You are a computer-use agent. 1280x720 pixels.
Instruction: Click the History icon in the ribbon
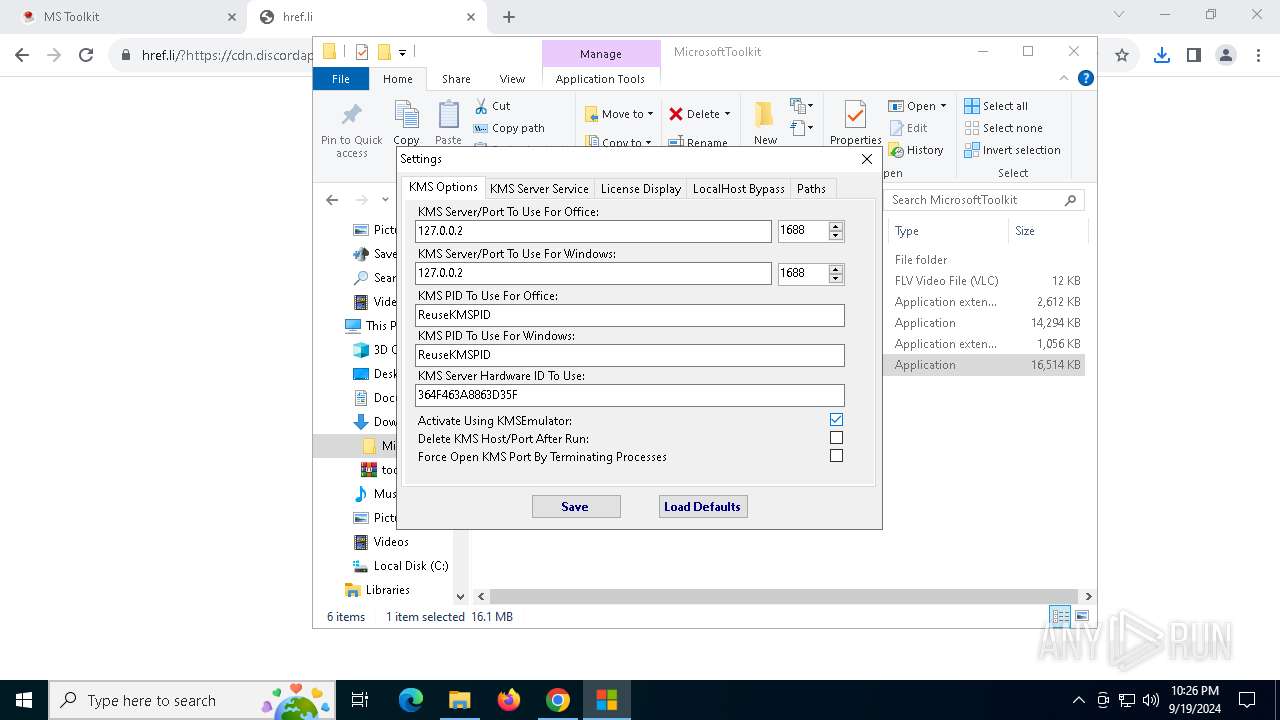[896, 150]
